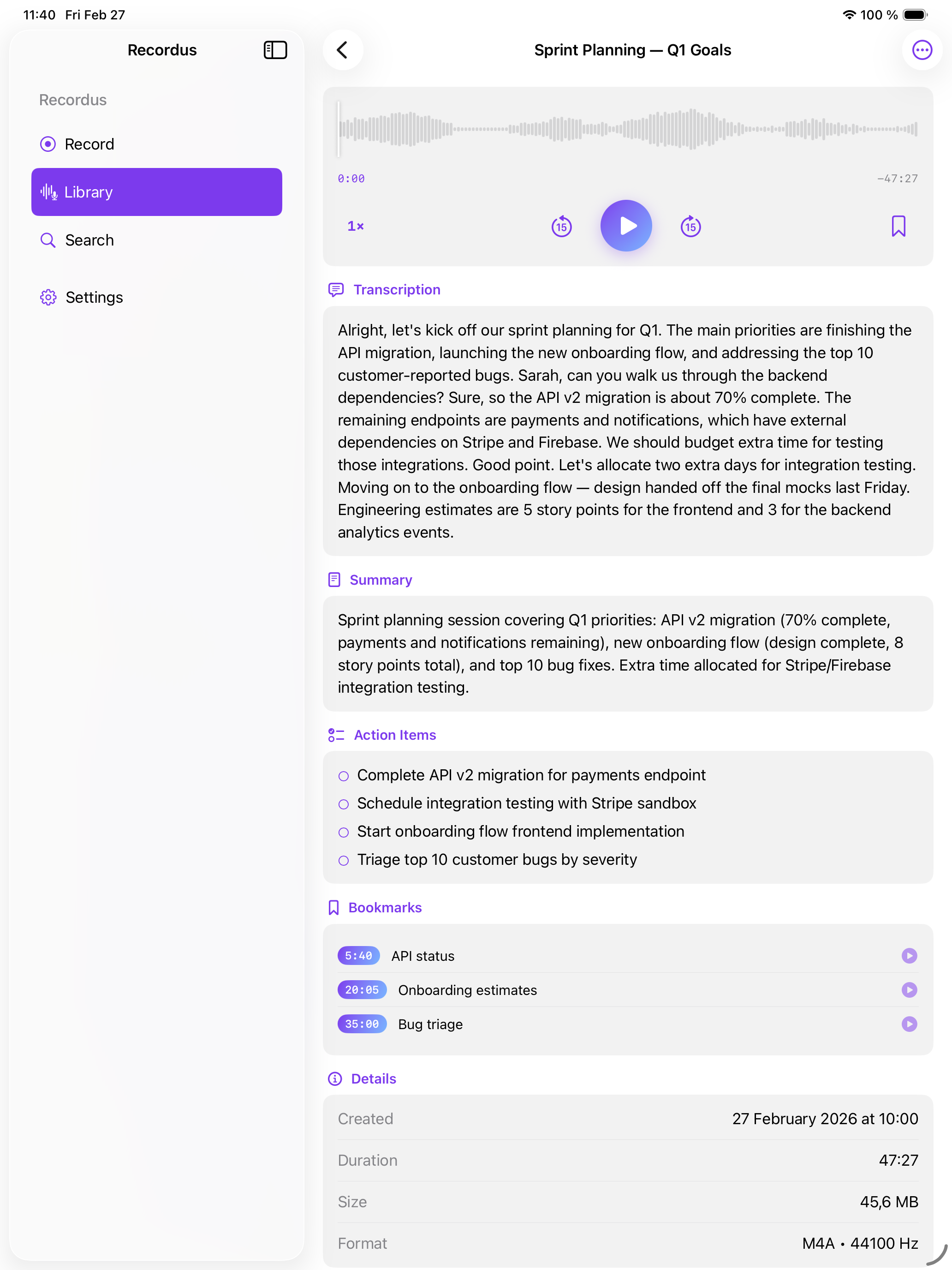Toggle 'Schedule integration testing with Stripe sandbox' complete
This screenshot has width=952, height=1270.
coord(344,803)
